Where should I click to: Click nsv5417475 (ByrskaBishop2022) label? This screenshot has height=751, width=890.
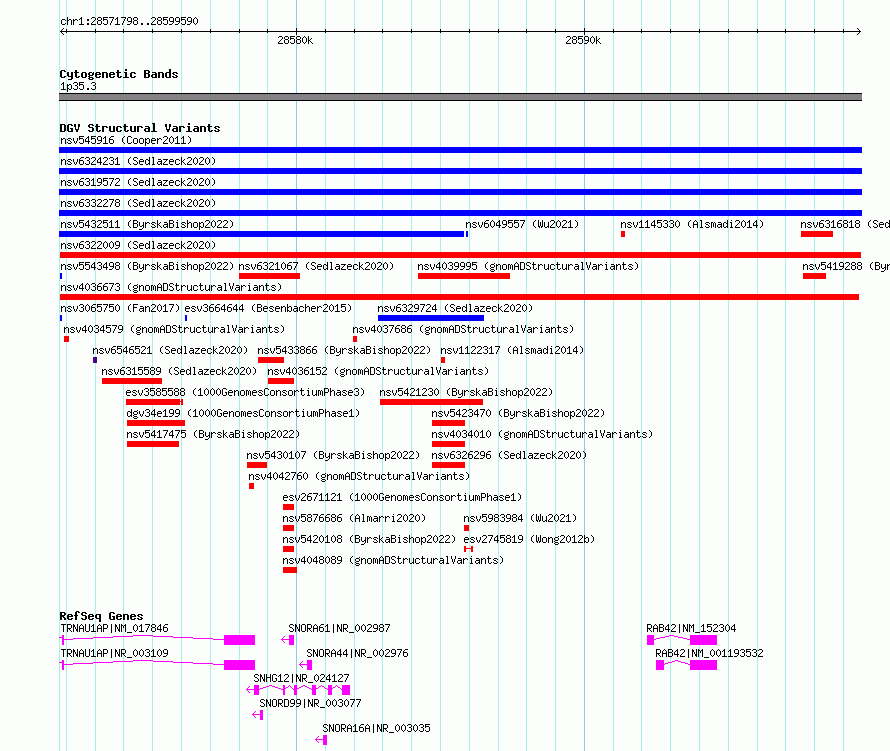pos(213,434)
